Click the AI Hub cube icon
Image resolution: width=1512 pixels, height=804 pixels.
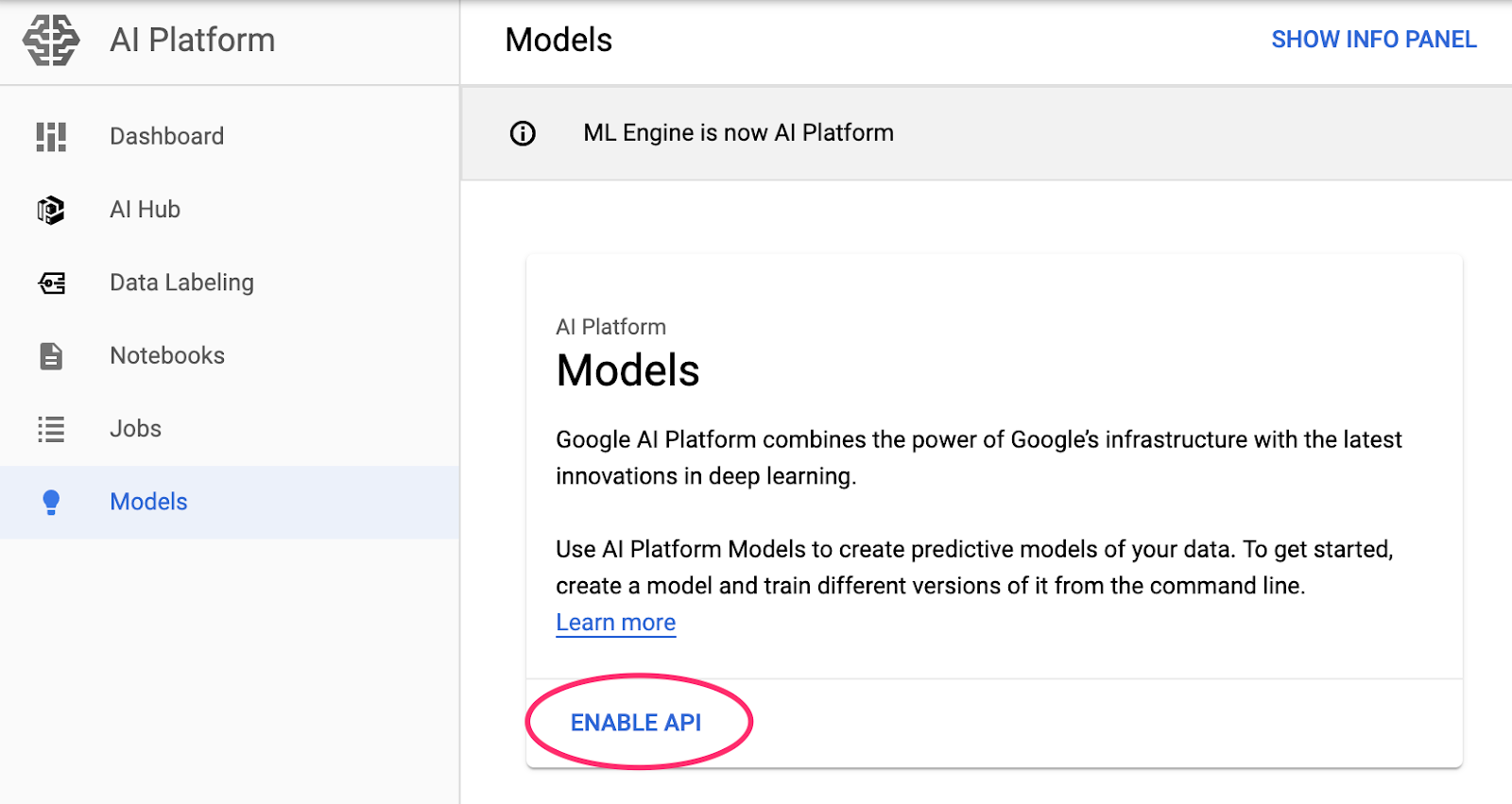pos(51,210)
